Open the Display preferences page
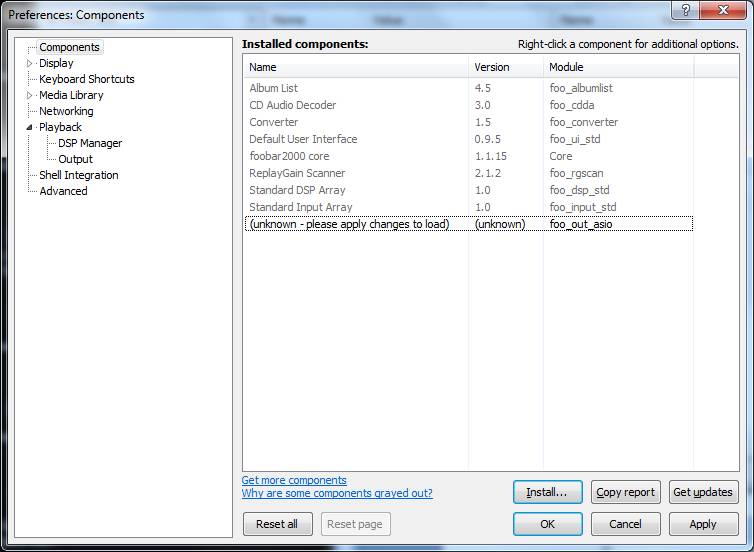Viewport: 754px width, 552px height. [x=56, y=63]
